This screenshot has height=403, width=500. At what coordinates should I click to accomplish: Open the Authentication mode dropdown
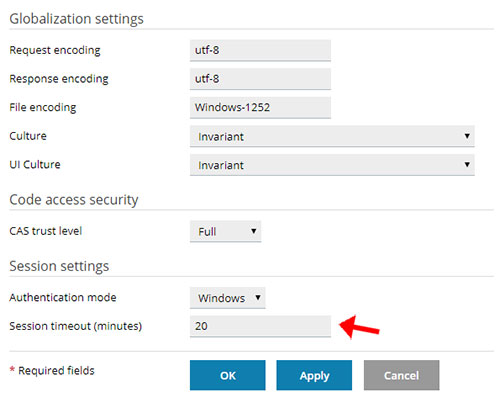(228, 298)
